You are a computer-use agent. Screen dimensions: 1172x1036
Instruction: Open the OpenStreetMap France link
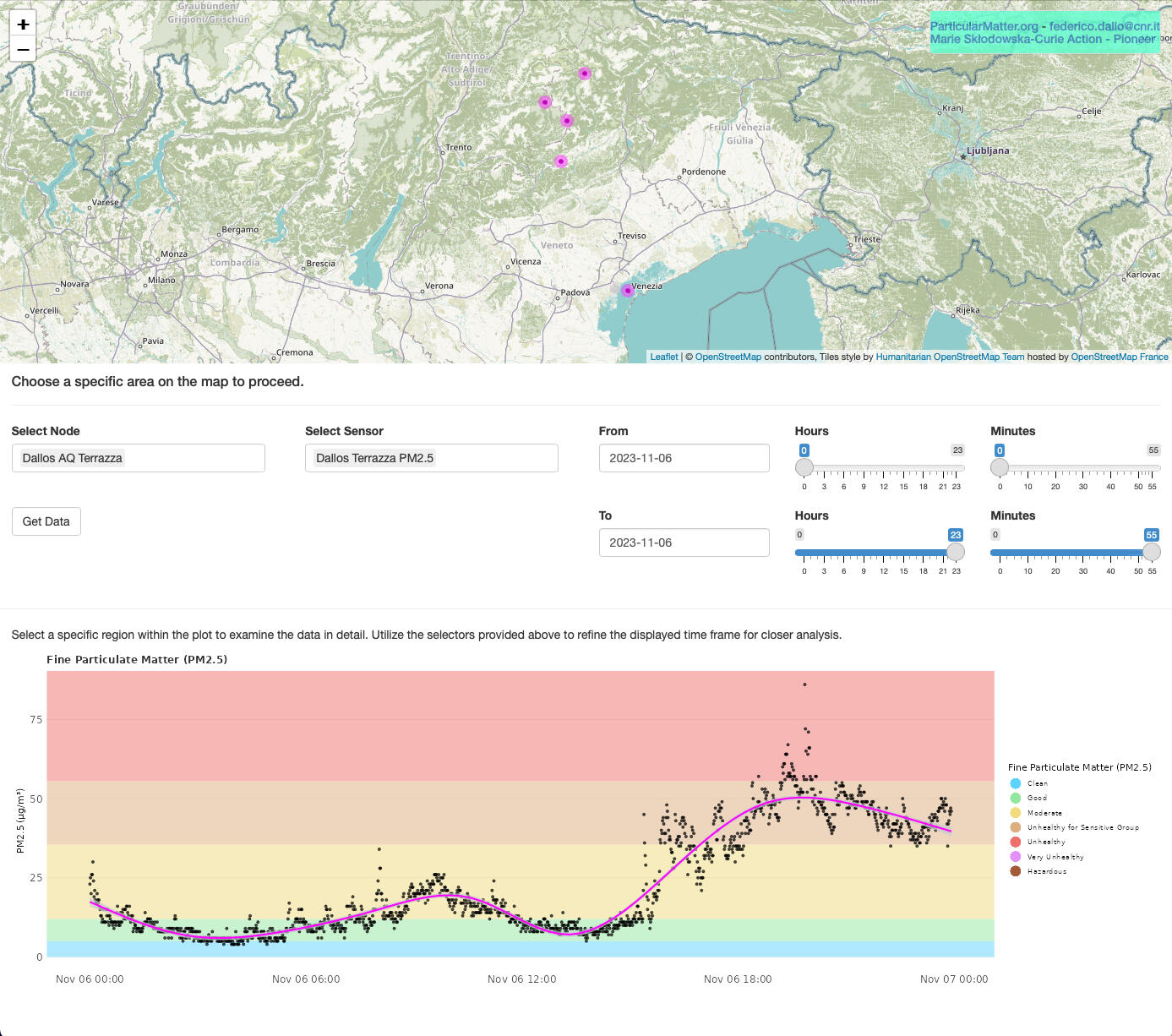pyautogui.click(x=1119, y=357)
